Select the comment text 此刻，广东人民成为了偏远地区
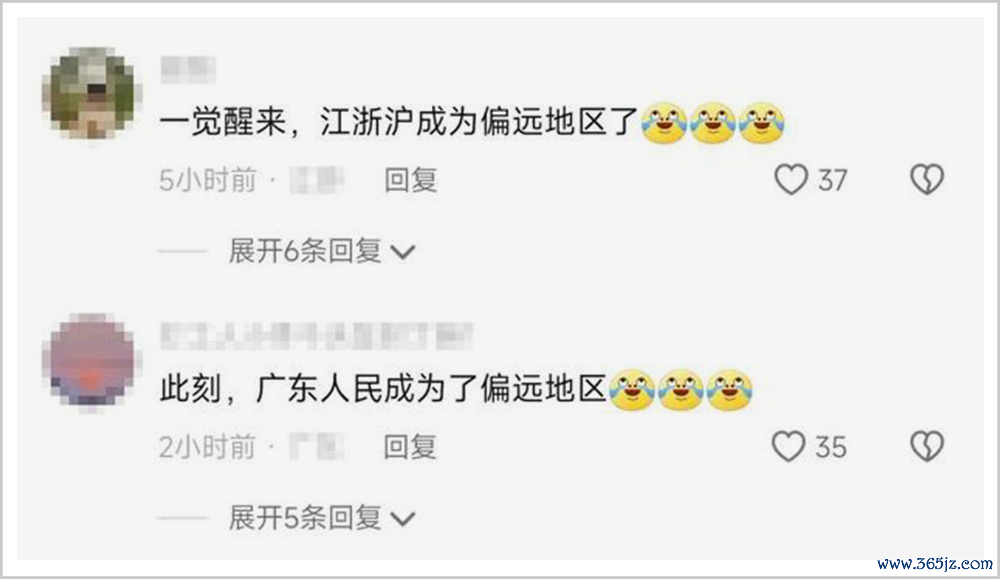This screenshot has width=1000, height=579. click(383, 388)
